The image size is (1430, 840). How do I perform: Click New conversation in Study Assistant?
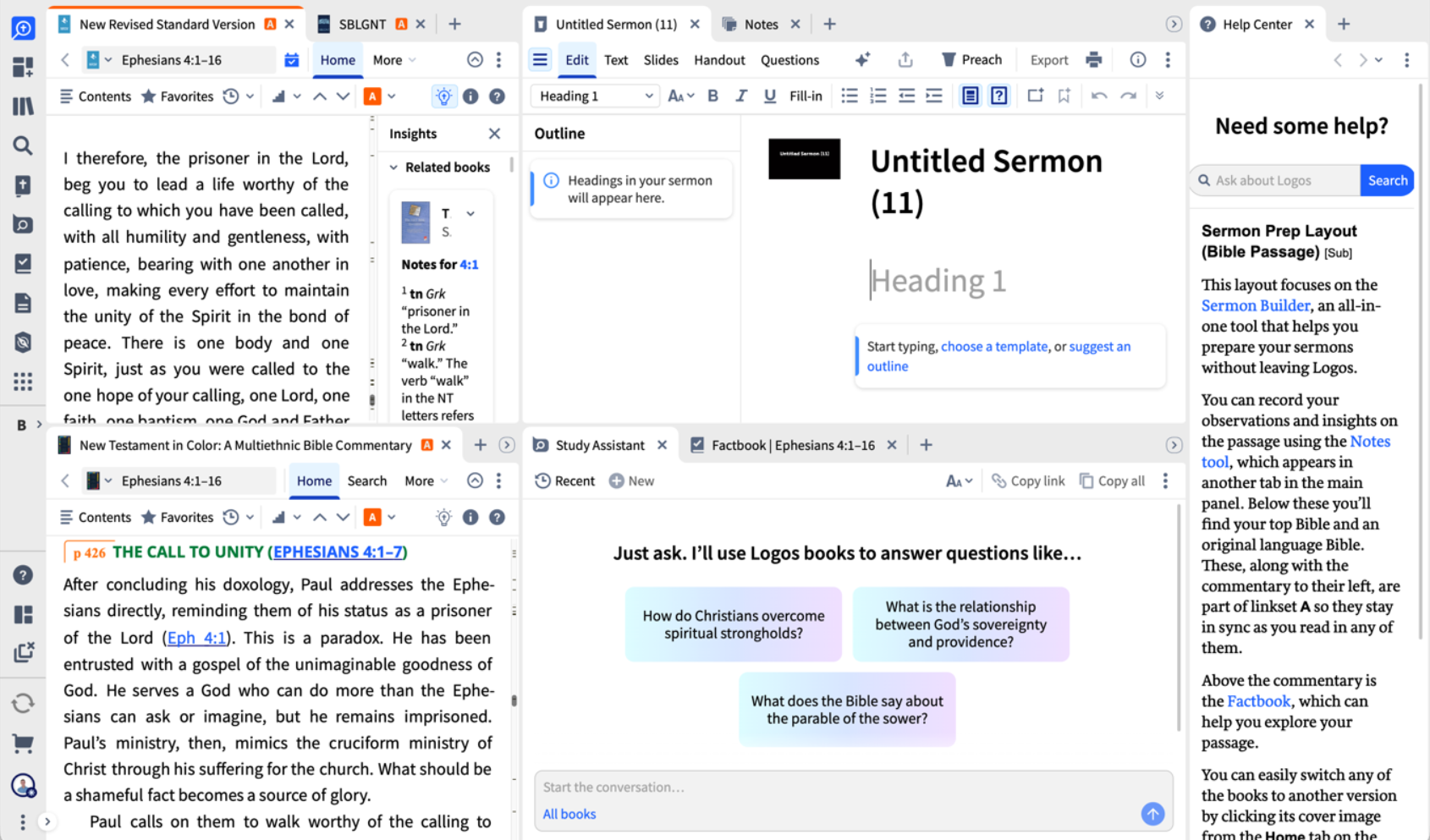click(x=631, y=480)
